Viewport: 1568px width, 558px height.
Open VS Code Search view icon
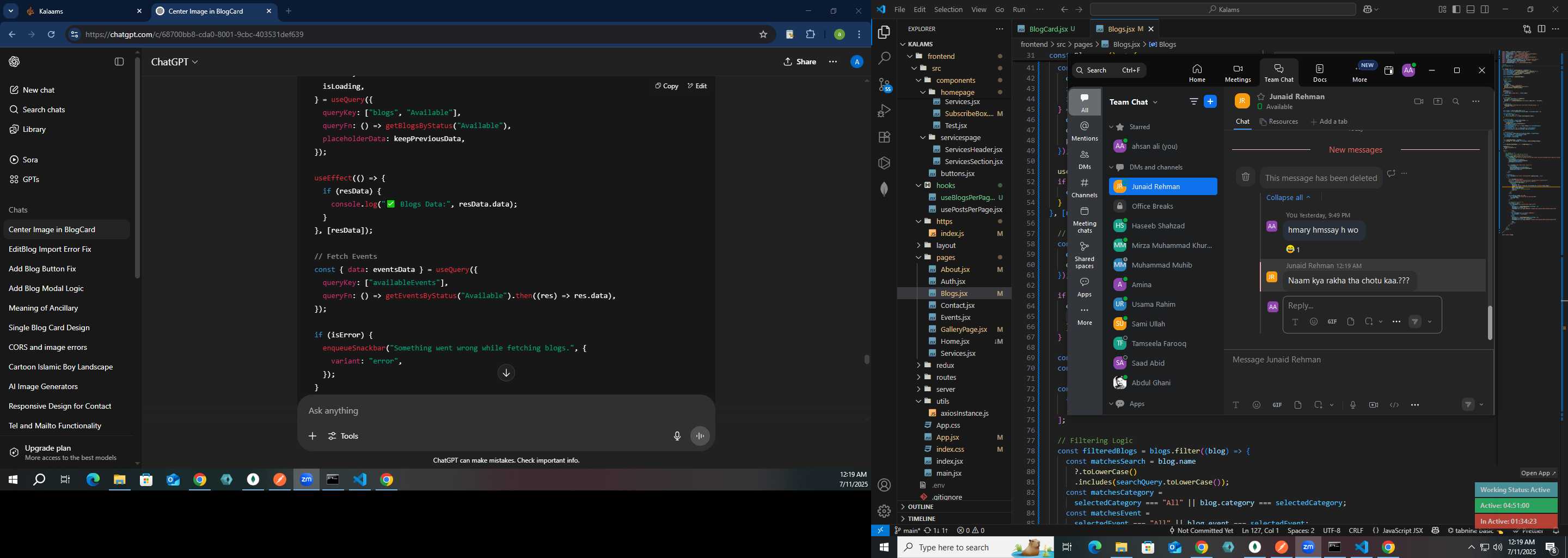[884, 58]
